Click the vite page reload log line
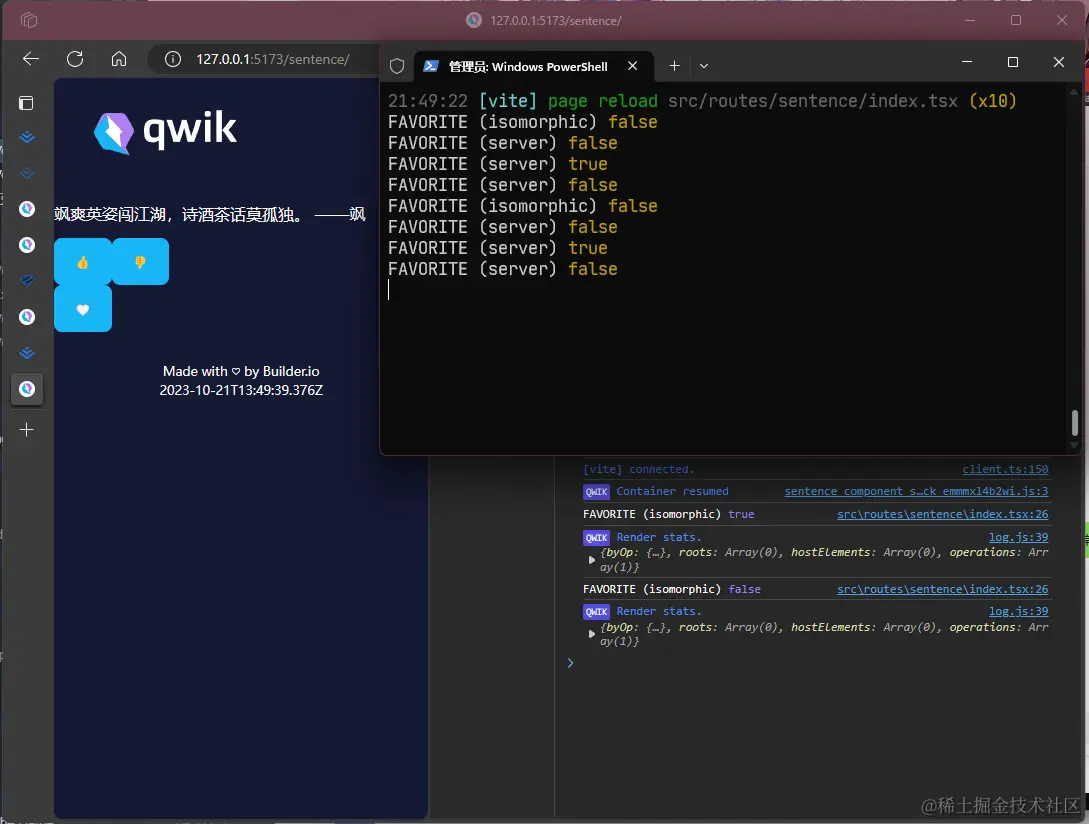This screenshot has height=824, width=1089. coord(702,101)
